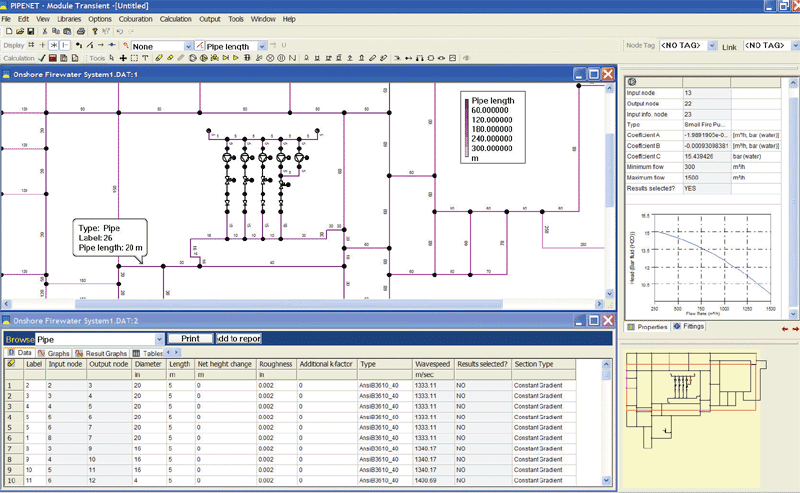
Task: Switch to the Graphs tab
Action: 54,353
